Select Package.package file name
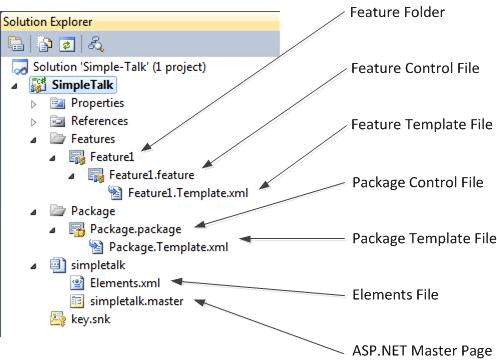This screenshot has width=497, height=360. pos(136,229)
